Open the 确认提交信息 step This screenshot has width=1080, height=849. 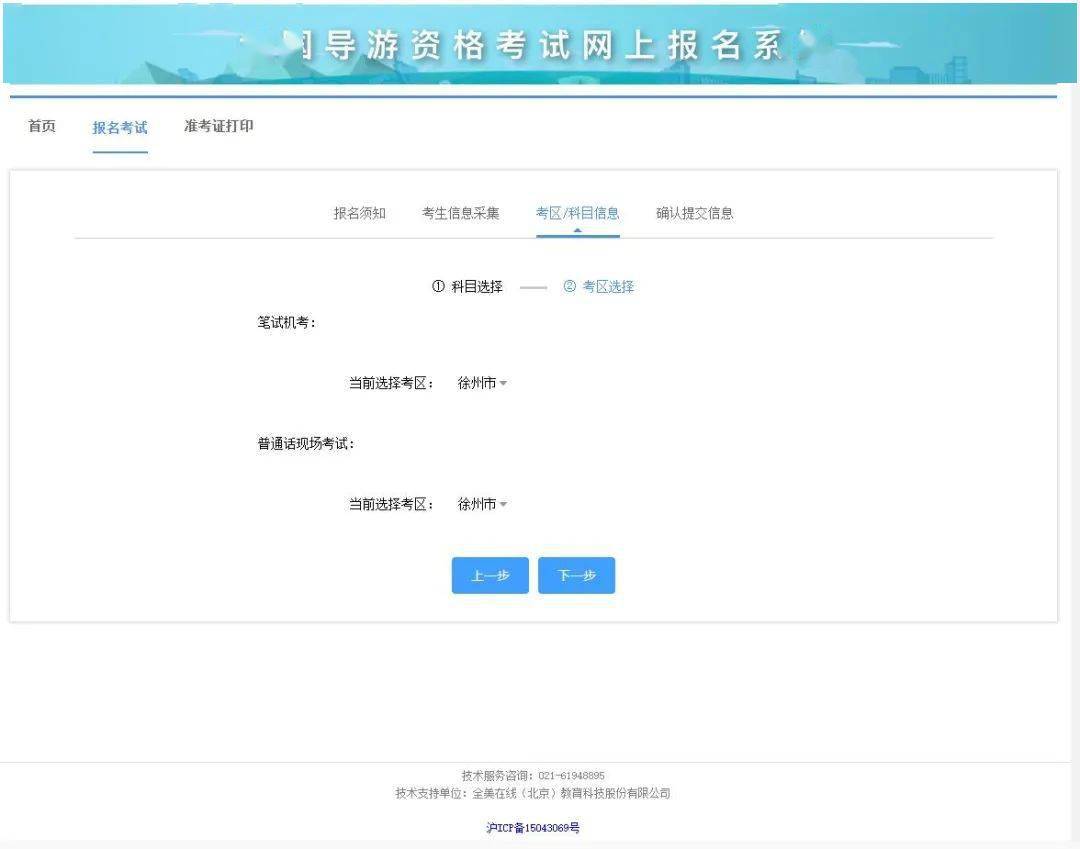pyautogui.click(x=694, y=213)
